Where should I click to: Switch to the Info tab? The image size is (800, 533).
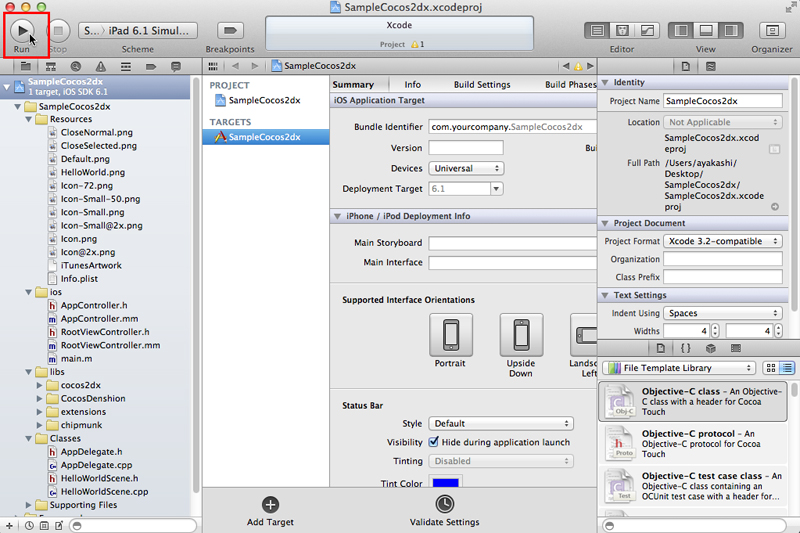pyautogui.click(x=412, y=85)
